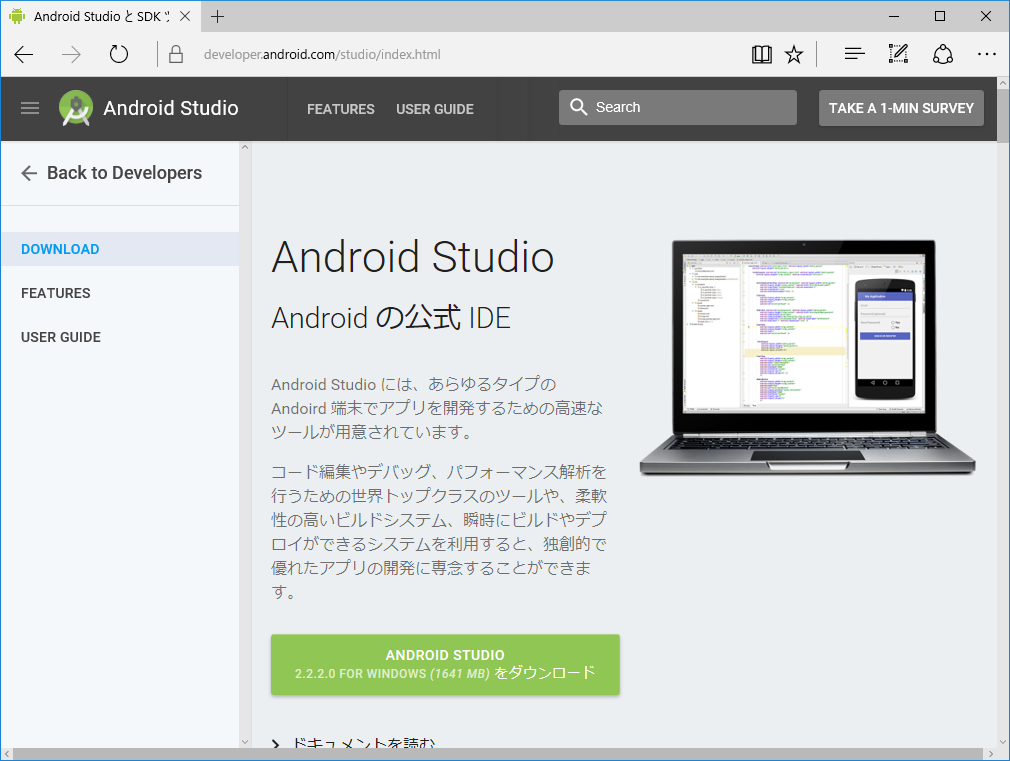Add page to favorites with star icon

coord(794,55)
